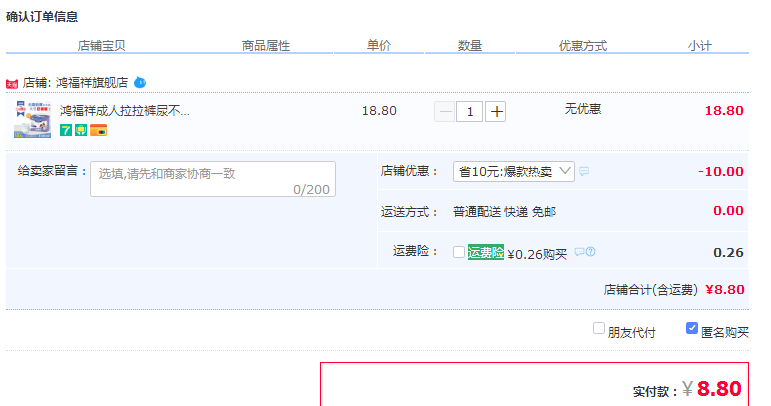Image resolution: width=771 pixels, height=406 pixels.
Task: Click the 小计 column header
Action: (699, 46)
